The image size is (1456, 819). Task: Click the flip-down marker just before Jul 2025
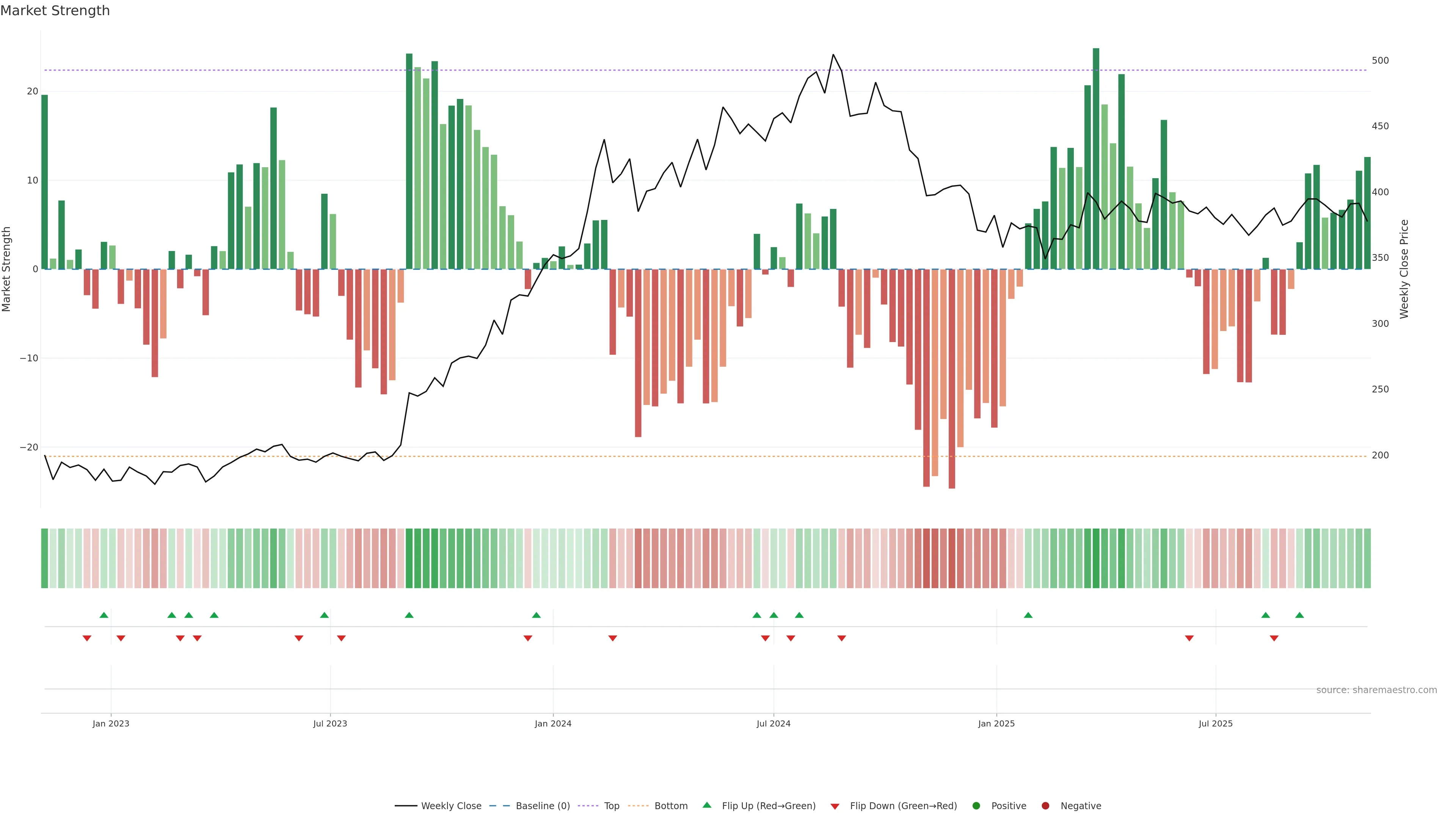tap(1189, 638)
